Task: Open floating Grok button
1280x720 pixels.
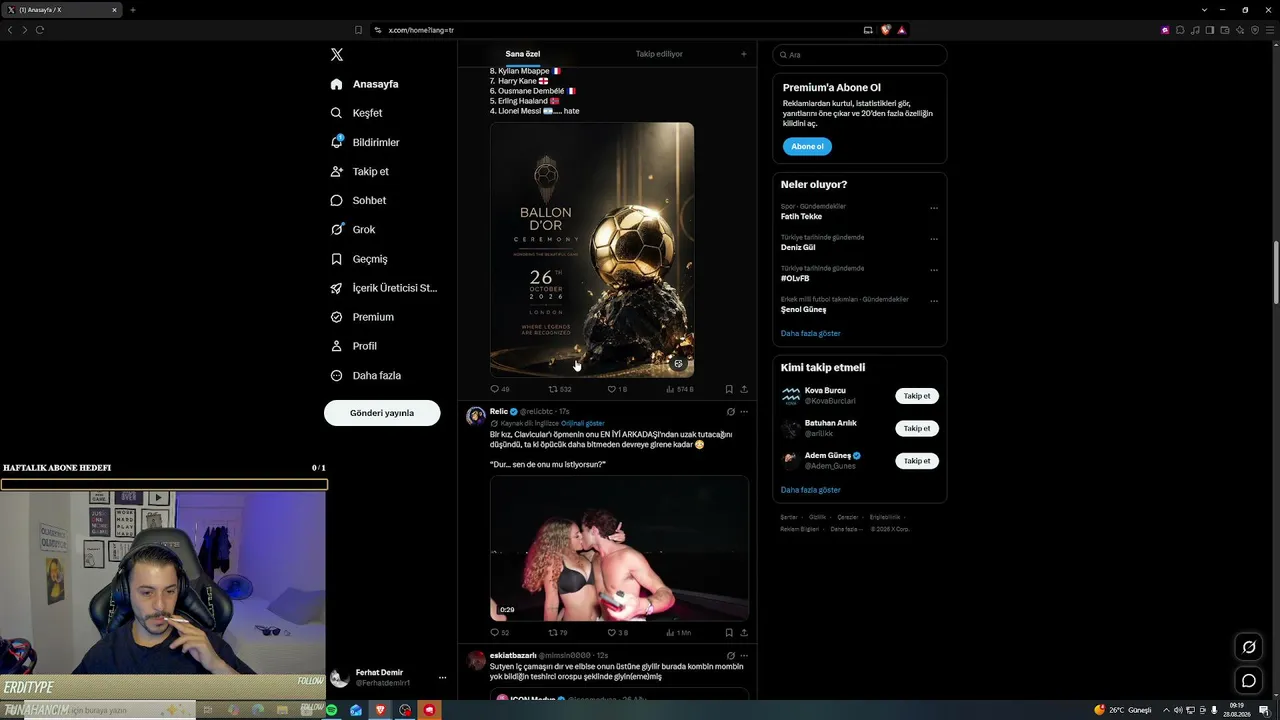Action: [x=1249, y=647]
